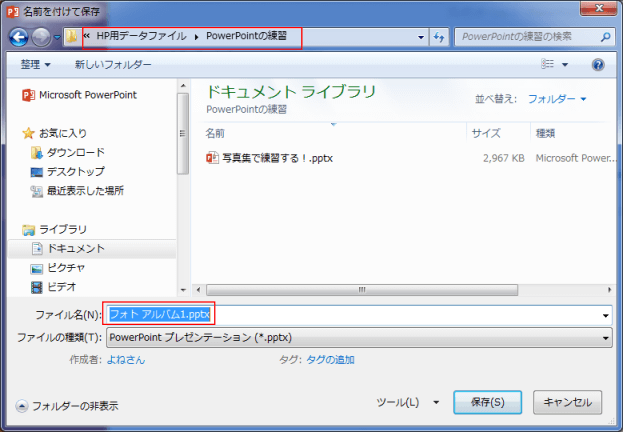
Task: Select ピクチャ library
Action: [x=58, y=268]
